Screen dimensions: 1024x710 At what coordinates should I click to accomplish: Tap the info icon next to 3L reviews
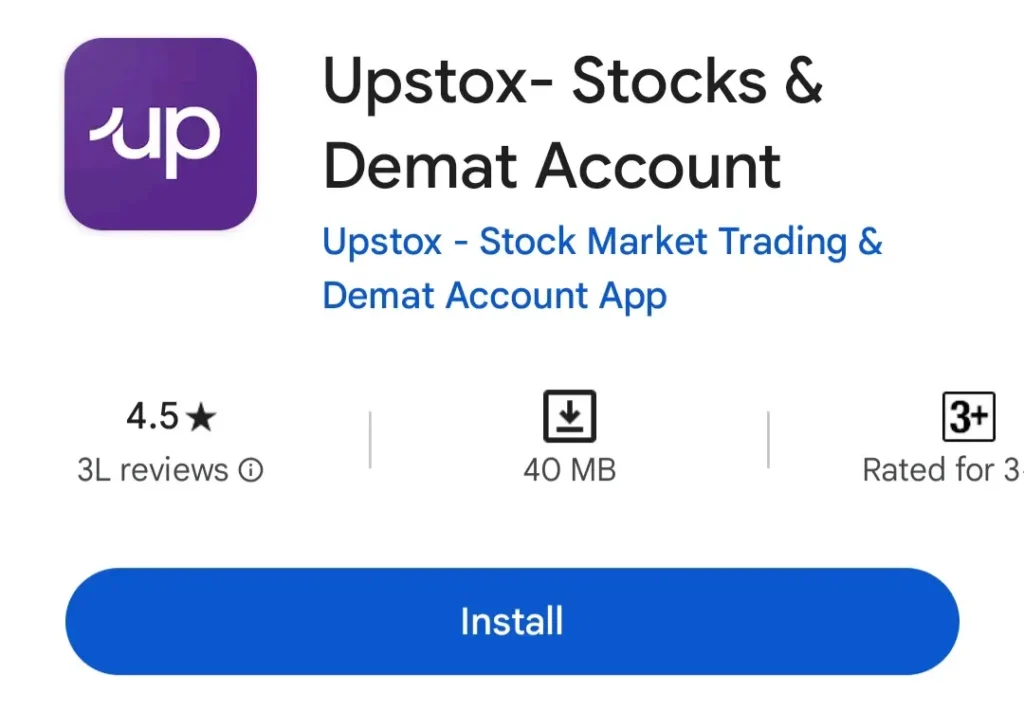[x=253, y=470]
